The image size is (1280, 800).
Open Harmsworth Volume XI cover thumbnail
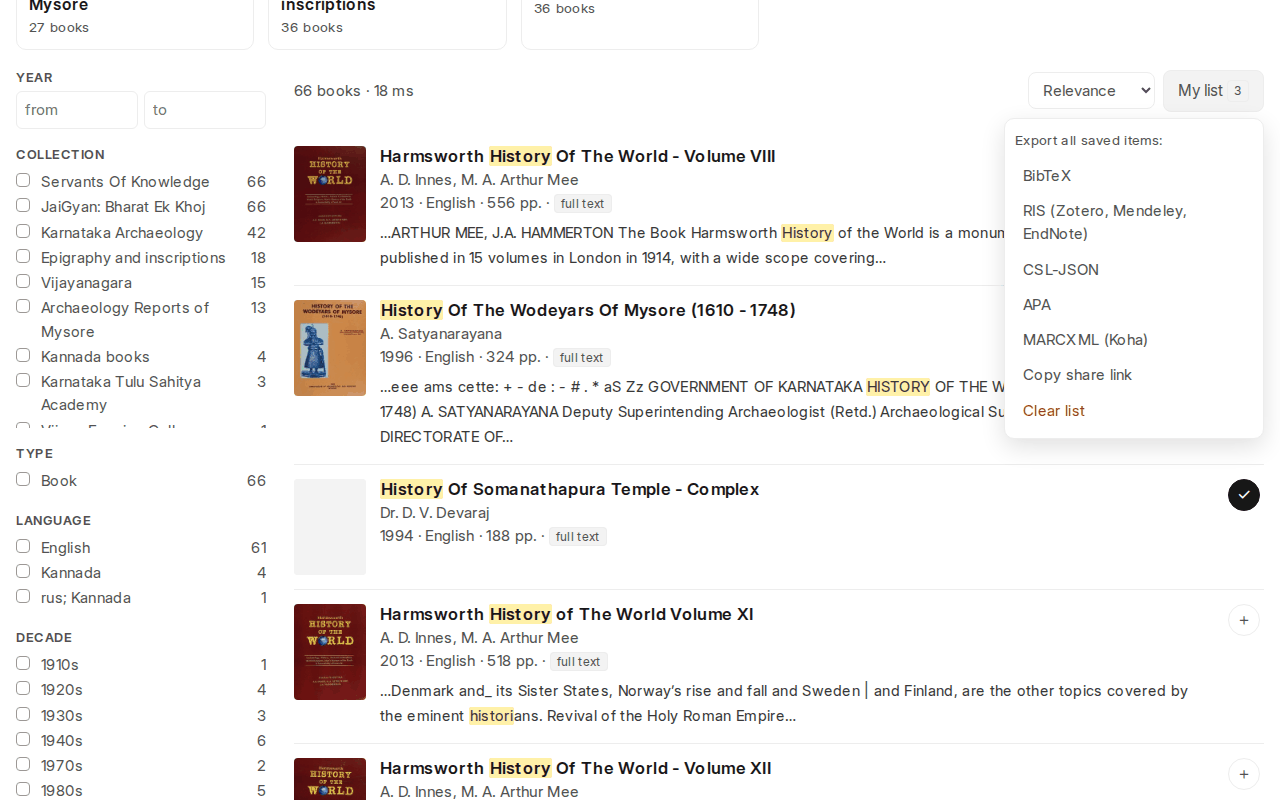tap(330, 652)
